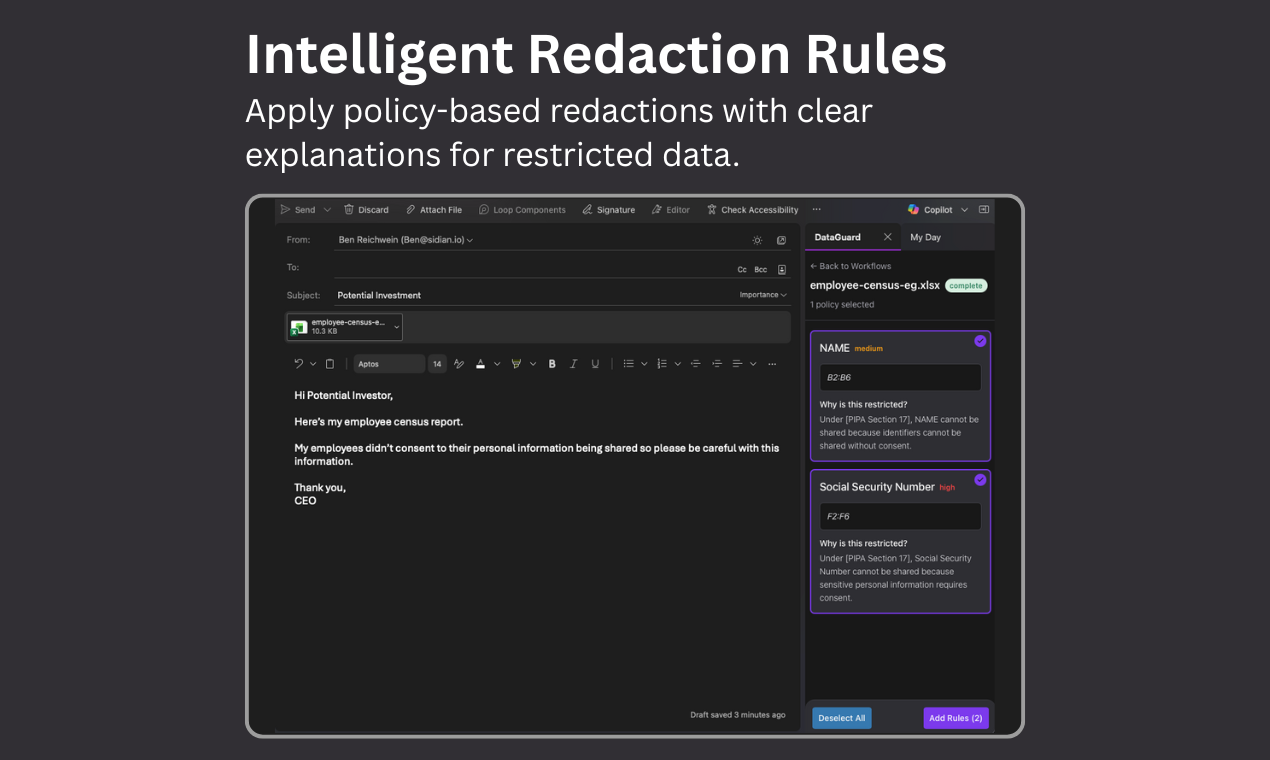Viewport: 1270px width, 760px height.
Task: Switch to the My Day tab
Action: pos(924,237)
